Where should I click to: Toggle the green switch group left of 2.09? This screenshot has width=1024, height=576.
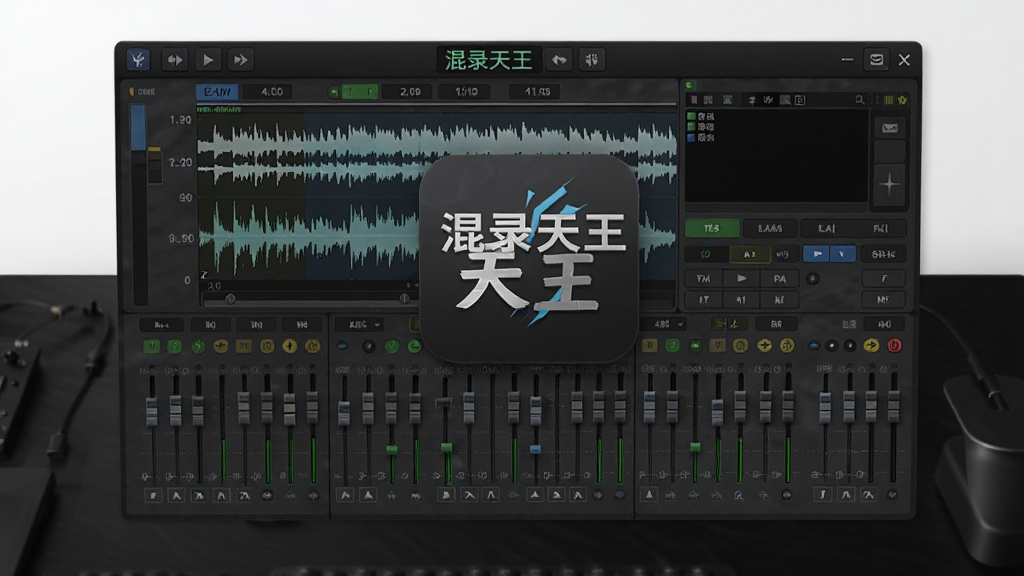tap(353, 92)
